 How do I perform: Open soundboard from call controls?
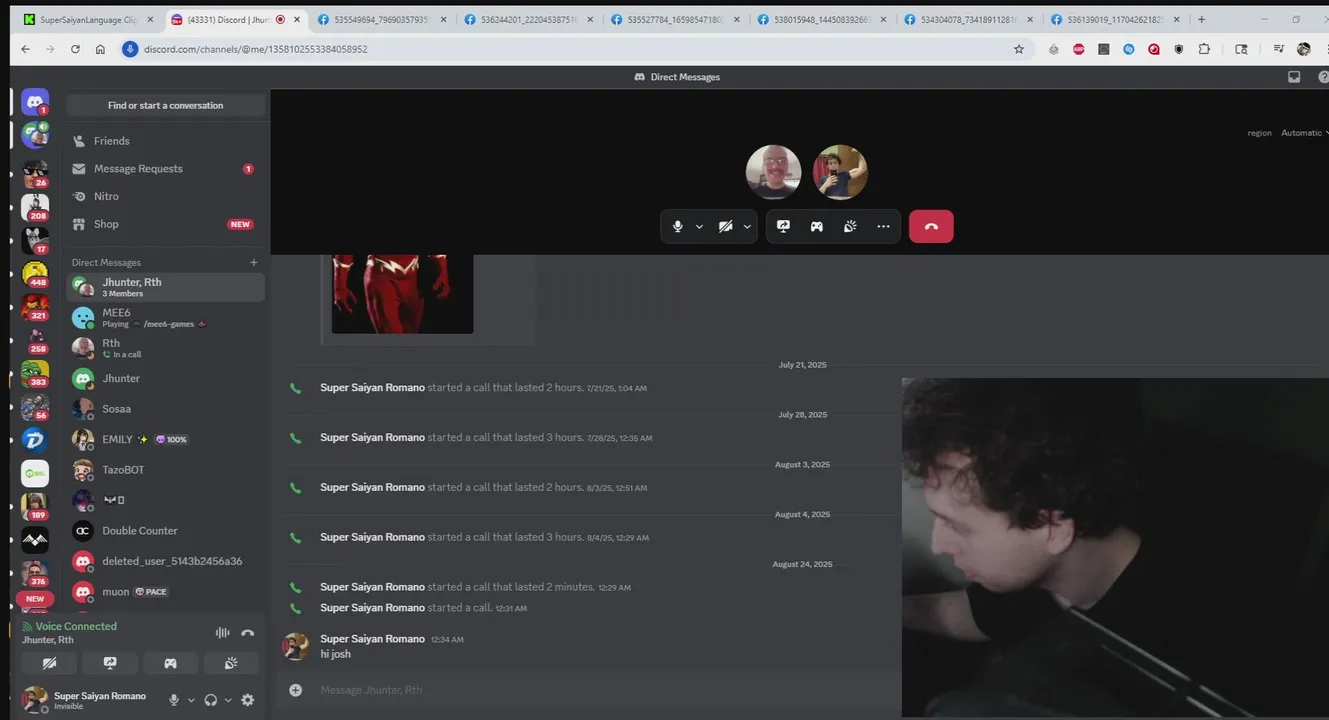(850, 226)
